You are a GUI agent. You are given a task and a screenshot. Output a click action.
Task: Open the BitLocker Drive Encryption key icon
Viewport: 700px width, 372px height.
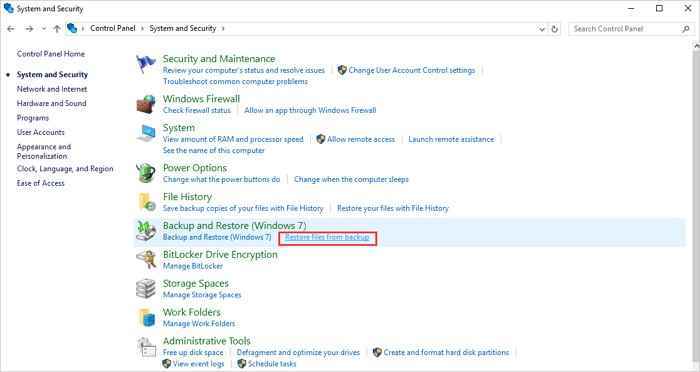click(x=146, y=260)
